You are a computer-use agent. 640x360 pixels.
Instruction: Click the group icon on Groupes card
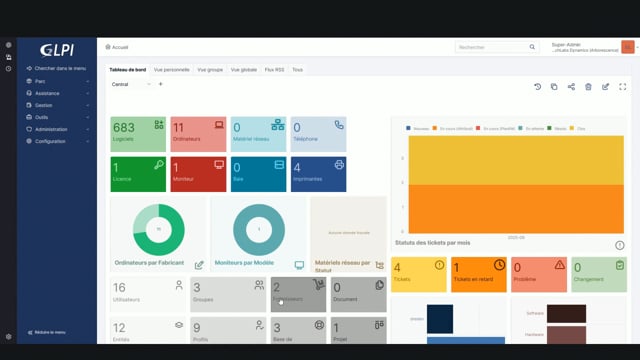[x=259, y=285]
